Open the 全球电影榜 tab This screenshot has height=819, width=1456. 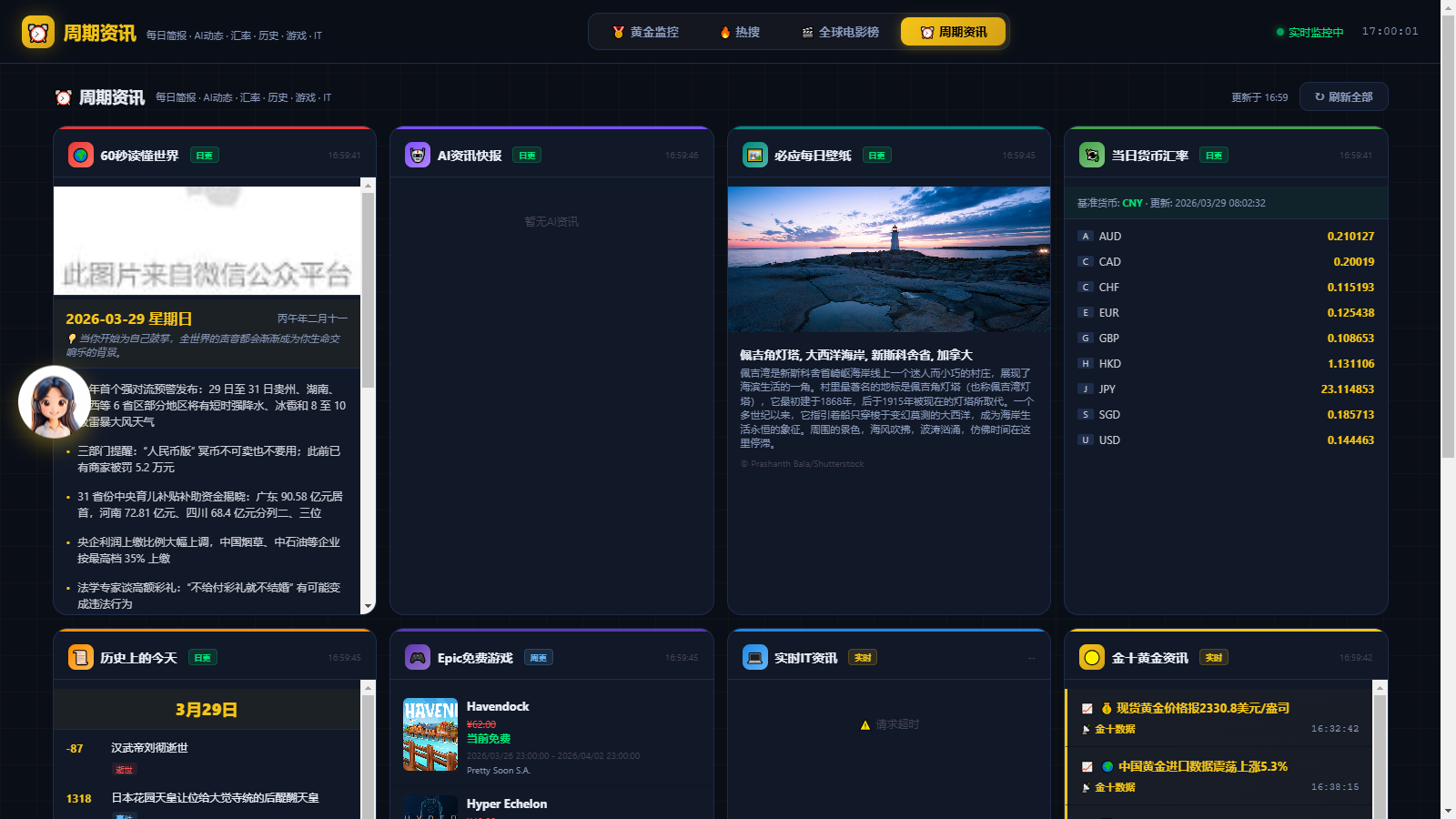coord(840,32)
